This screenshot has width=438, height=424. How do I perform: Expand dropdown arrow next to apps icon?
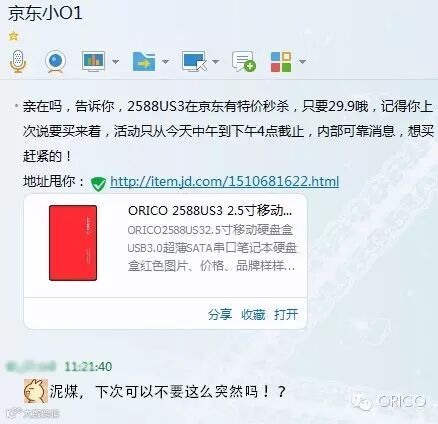click(x=302, y=62)
